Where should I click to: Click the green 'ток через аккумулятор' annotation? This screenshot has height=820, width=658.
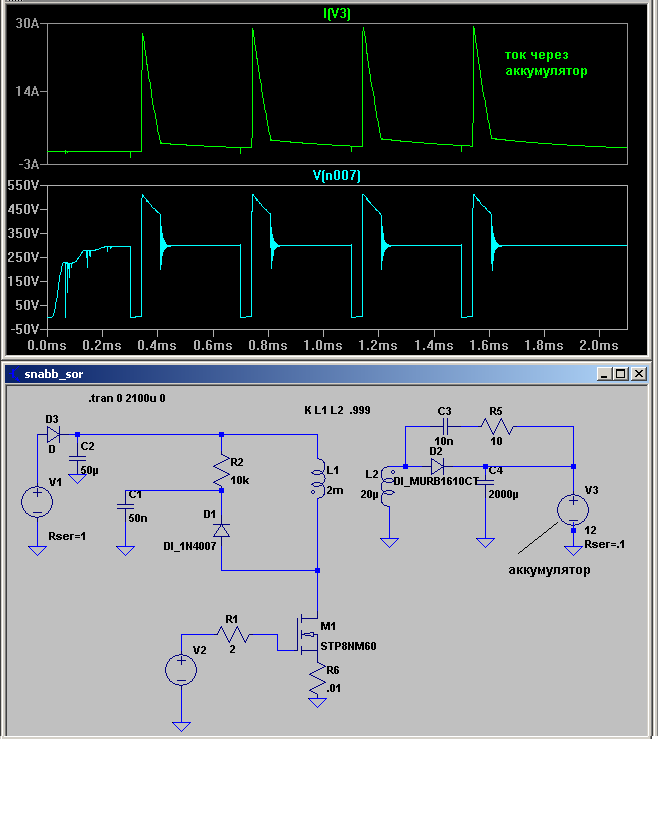pos(546,63)
